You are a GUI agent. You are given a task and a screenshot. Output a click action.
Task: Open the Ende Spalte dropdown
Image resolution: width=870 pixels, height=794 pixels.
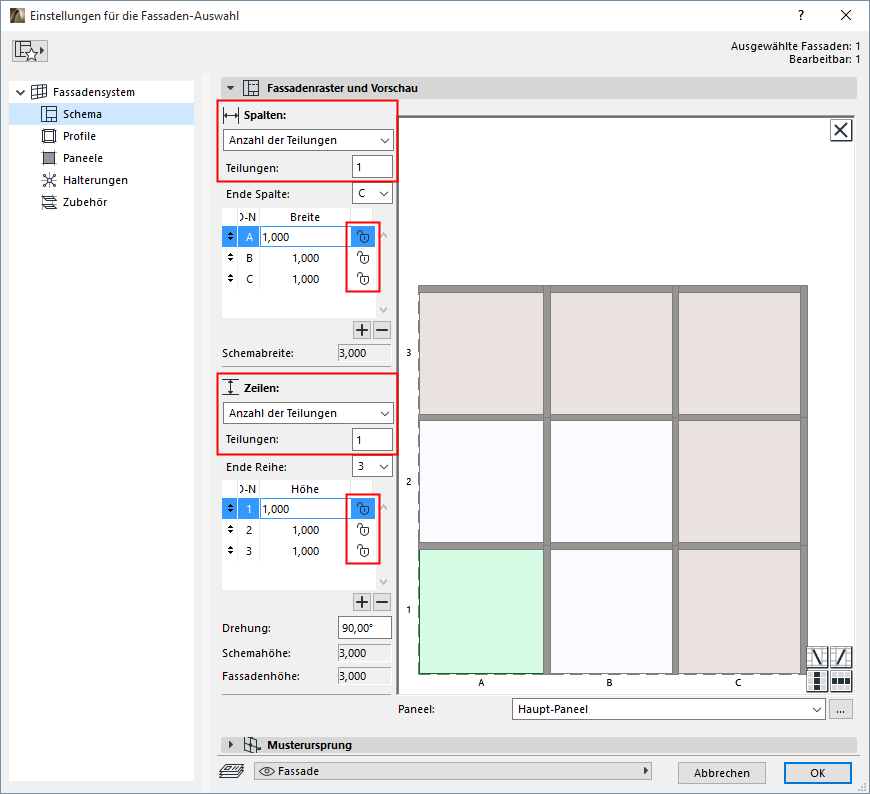click(372, 194)
